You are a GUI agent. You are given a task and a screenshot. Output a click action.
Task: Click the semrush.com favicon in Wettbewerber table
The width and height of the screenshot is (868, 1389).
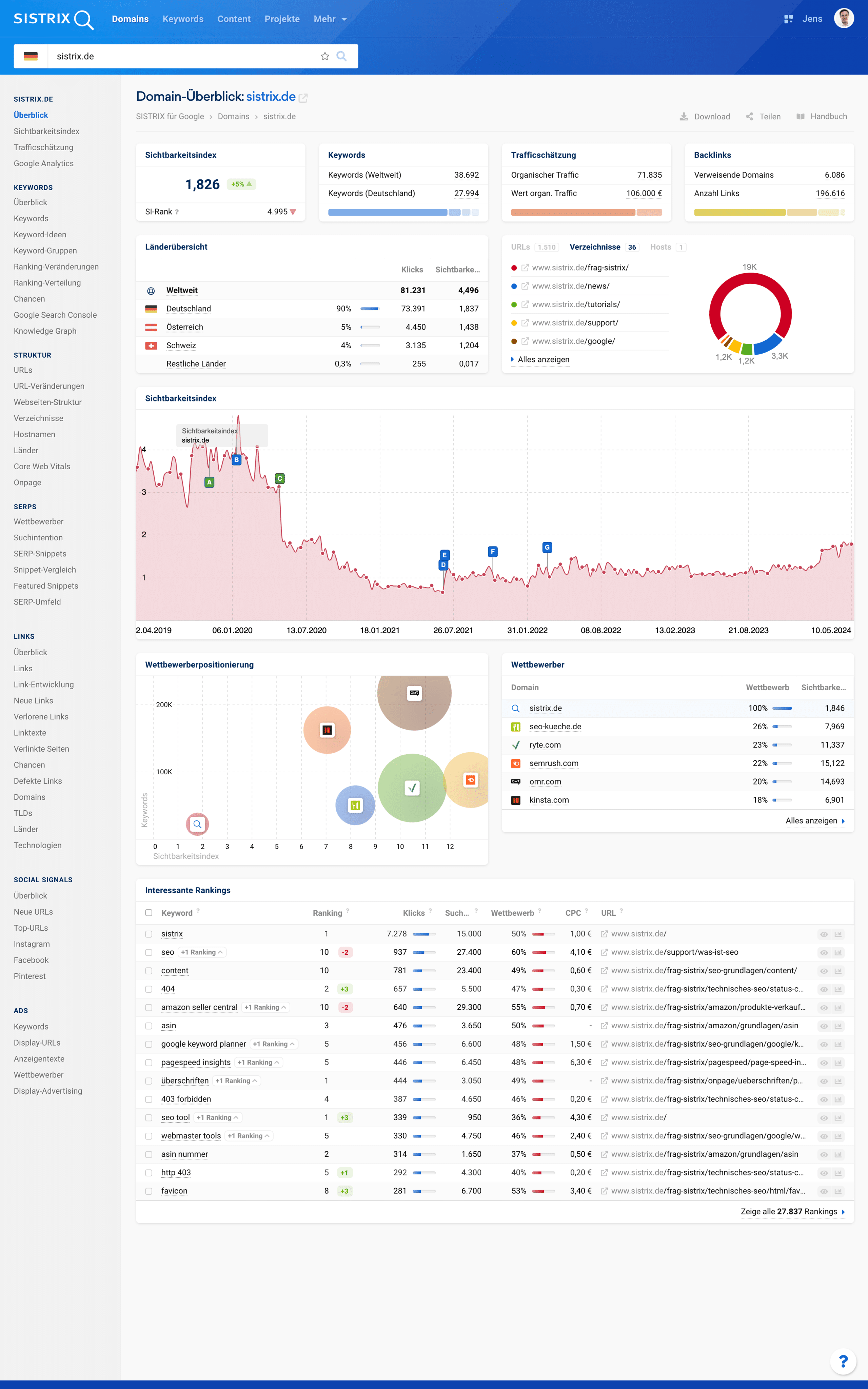pyautogui.click(x=515, y=763)
